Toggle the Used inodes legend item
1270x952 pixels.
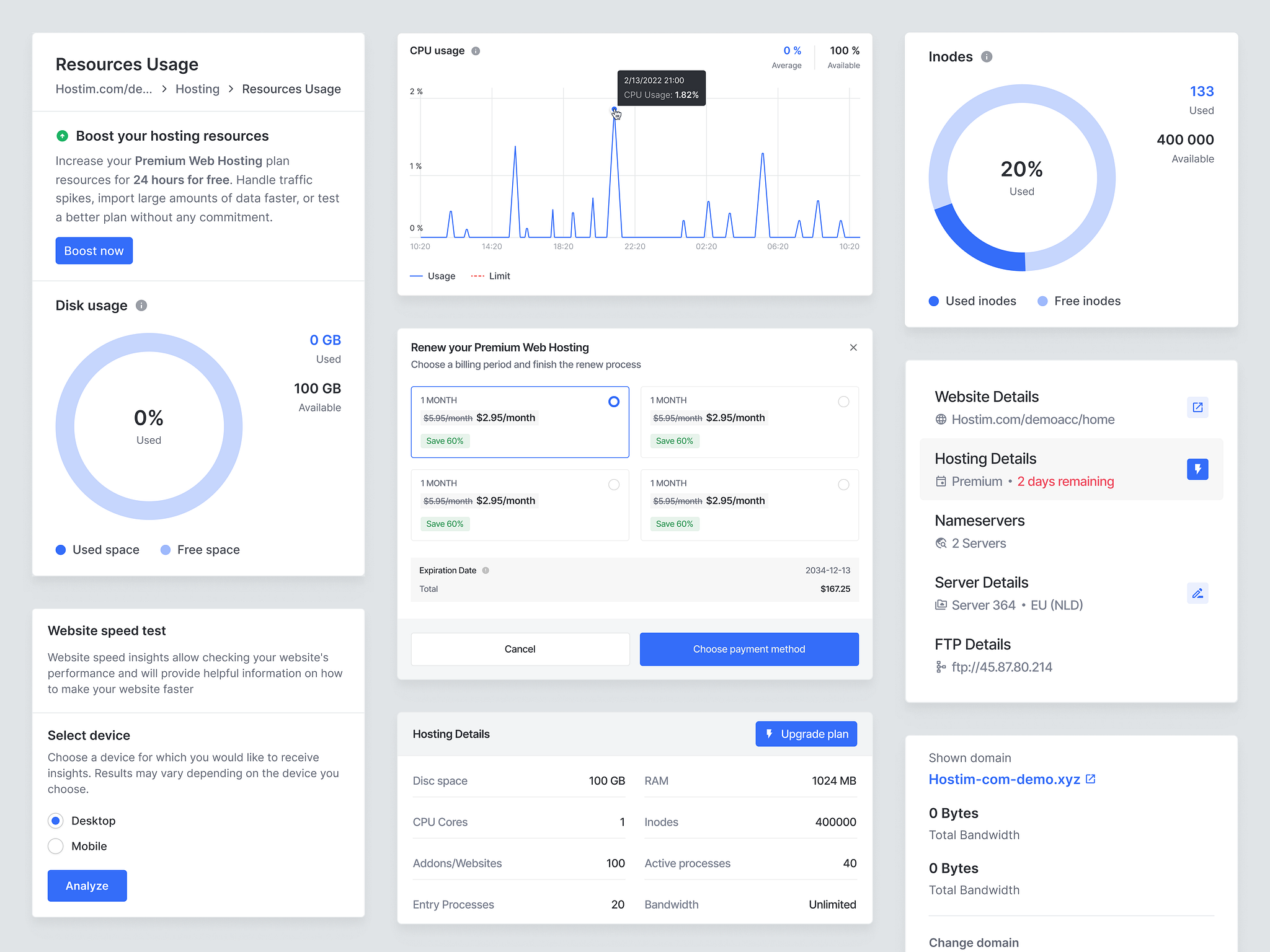(x=972, y=301)
